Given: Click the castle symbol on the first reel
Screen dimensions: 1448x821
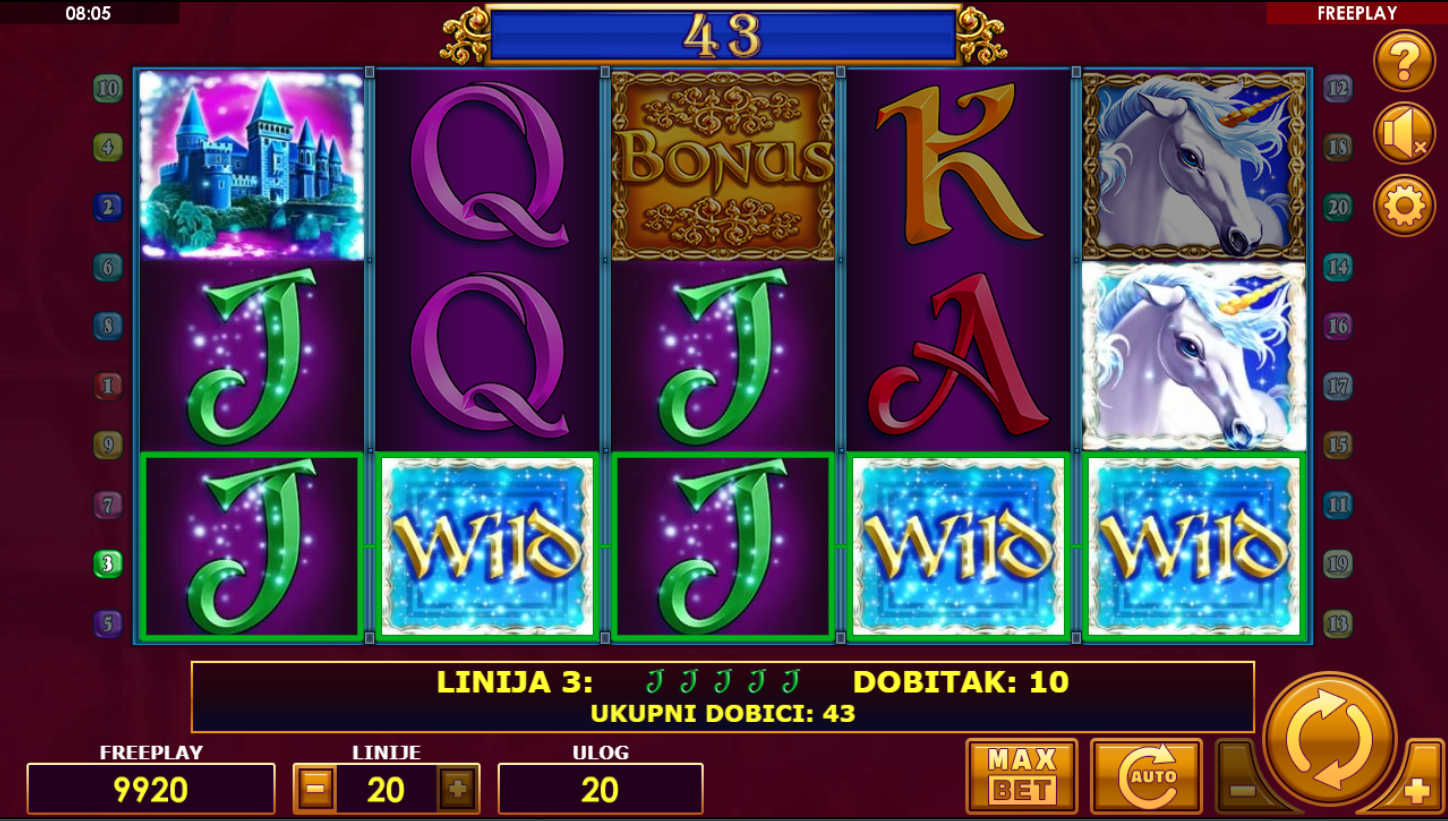Looking at the screenshot, I should pos(252,165).
